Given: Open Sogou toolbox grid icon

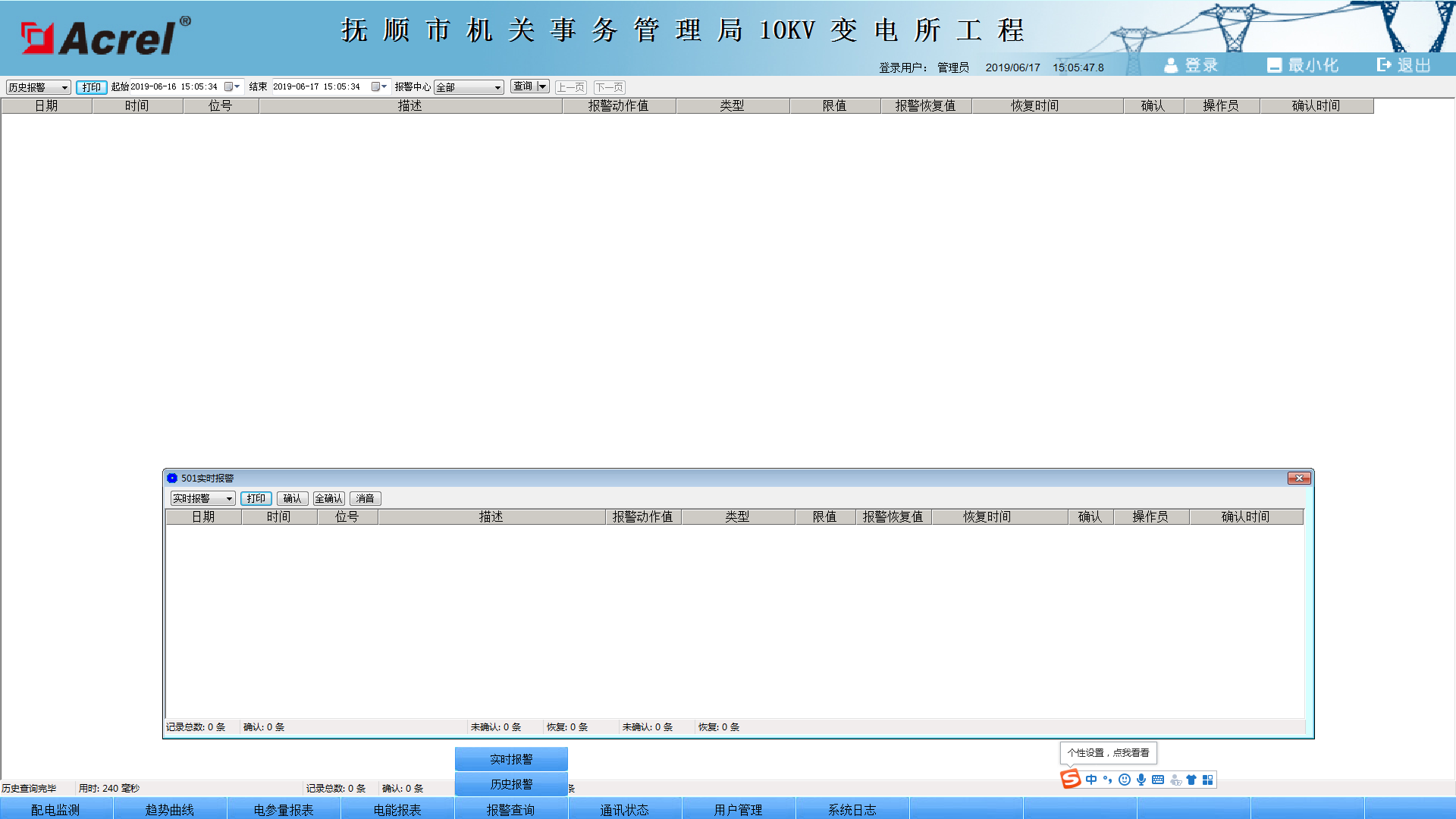Looking at the screenshot, I should click(1208, 780).
